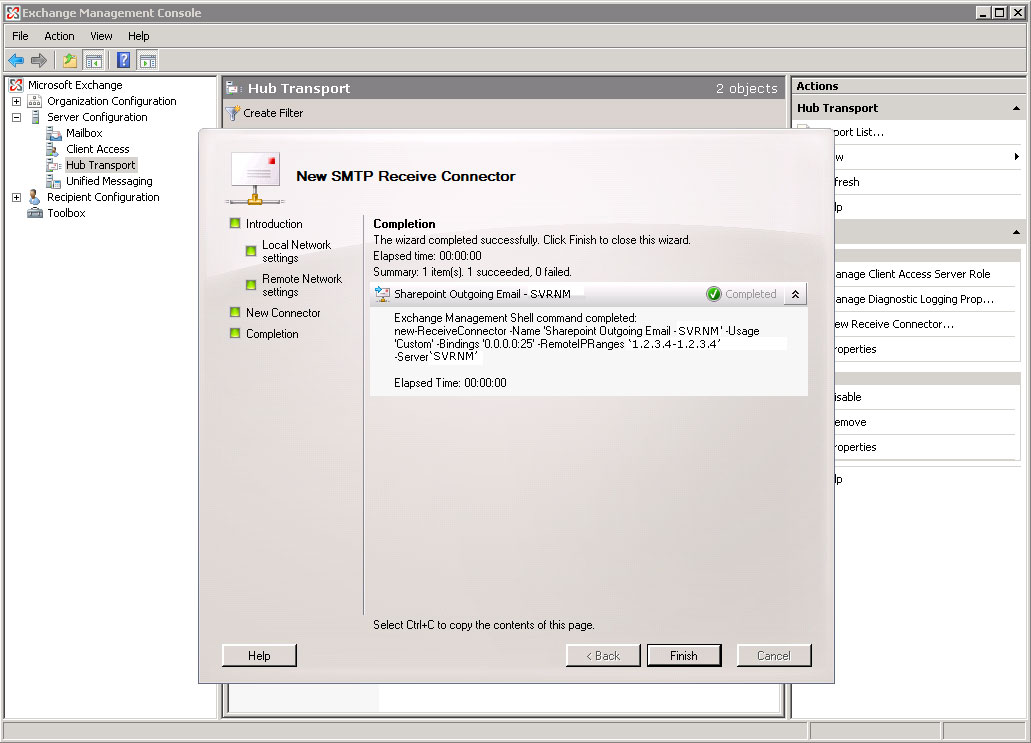
Task: Click 'Select Ctrl+C to copy the contents' text
Action: point(484,625)
